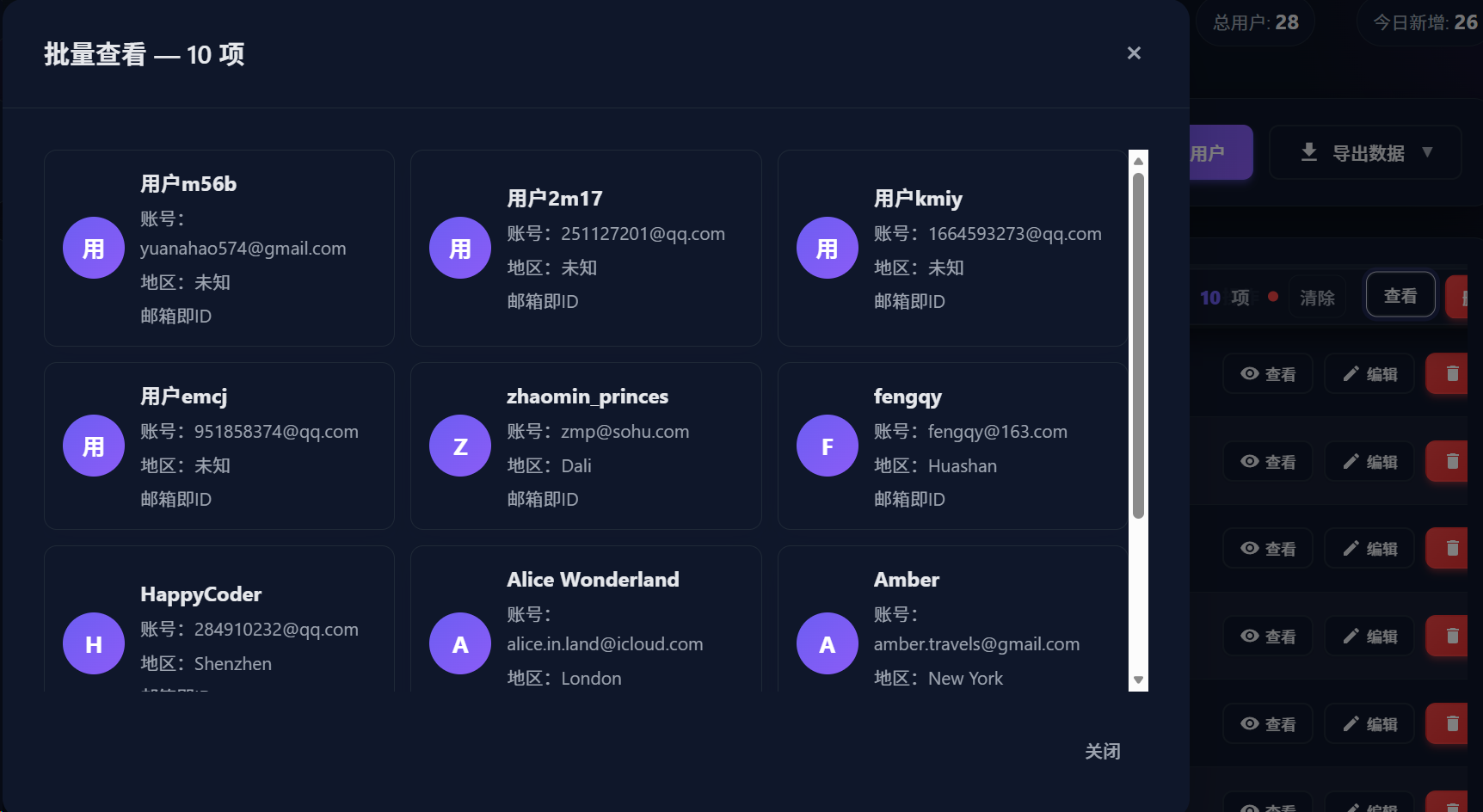
Task: Click 地区: 未知 on the 用户m56b card
Action: 185,282
